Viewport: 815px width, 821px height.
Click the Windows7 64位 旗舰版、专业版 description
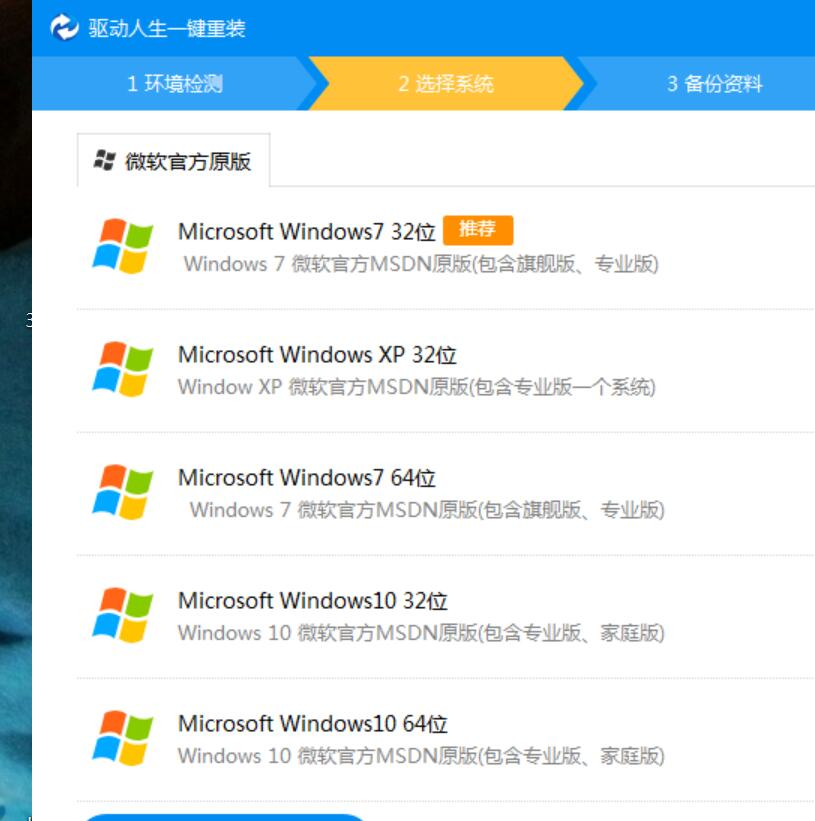pyautogui.click(x=427, y=510)
